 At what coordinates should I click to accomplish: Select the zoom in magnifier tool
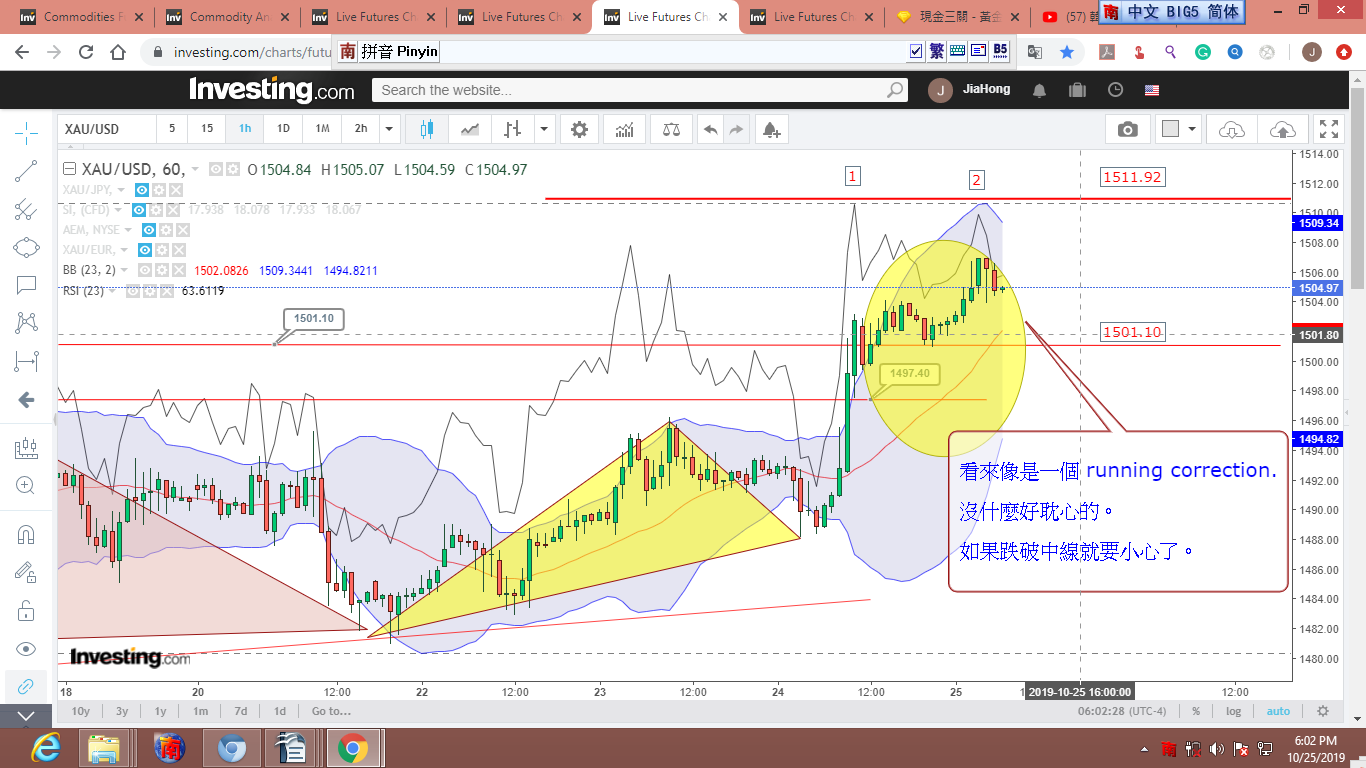[26, 485]
